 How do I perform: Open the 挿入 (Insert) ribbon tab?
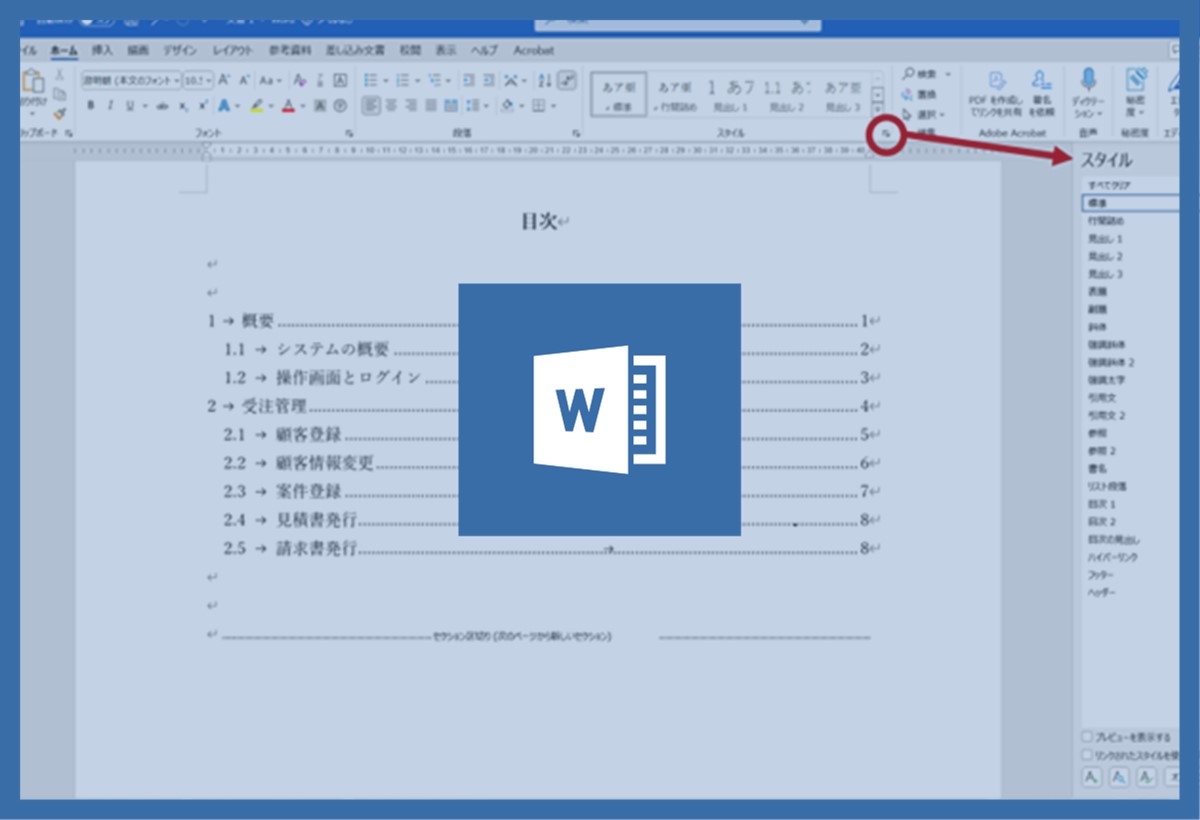point(102,50)
